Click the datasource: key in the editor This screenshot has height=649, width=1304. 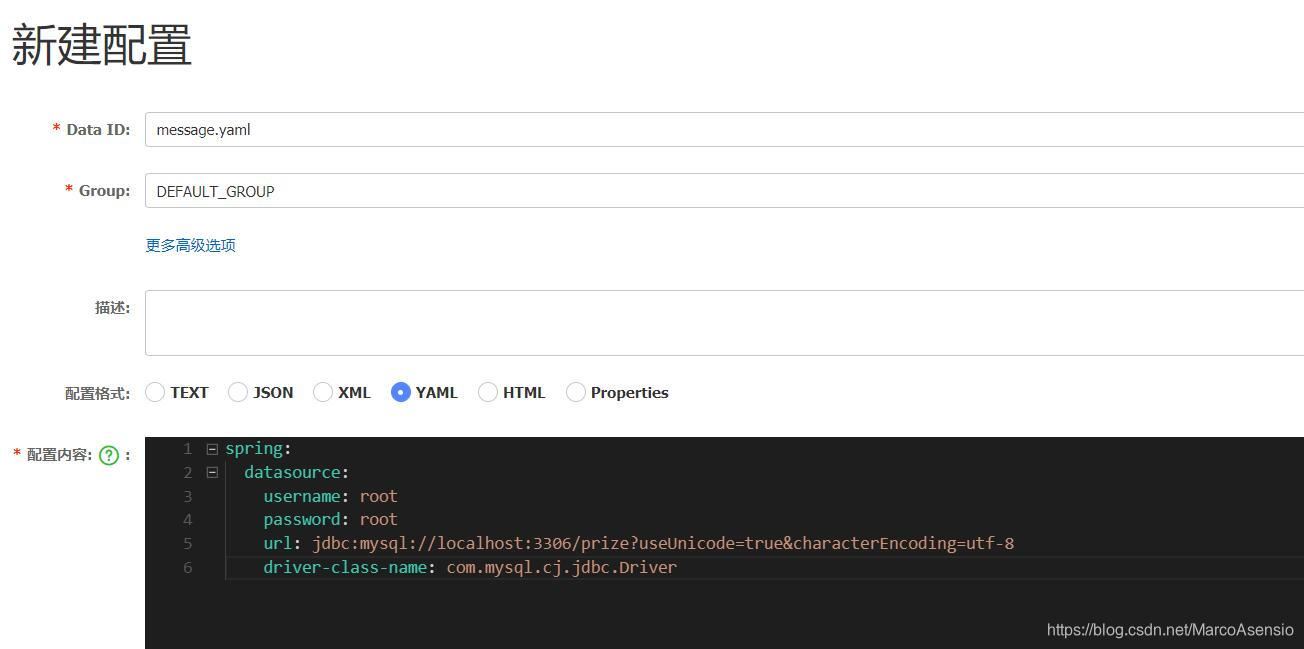click(x=296, y=472)
